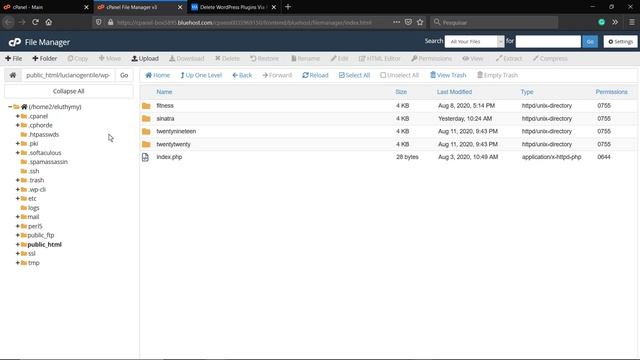Click the View toolbar button
Screen dimensions: 640x360
pos(473,58)
